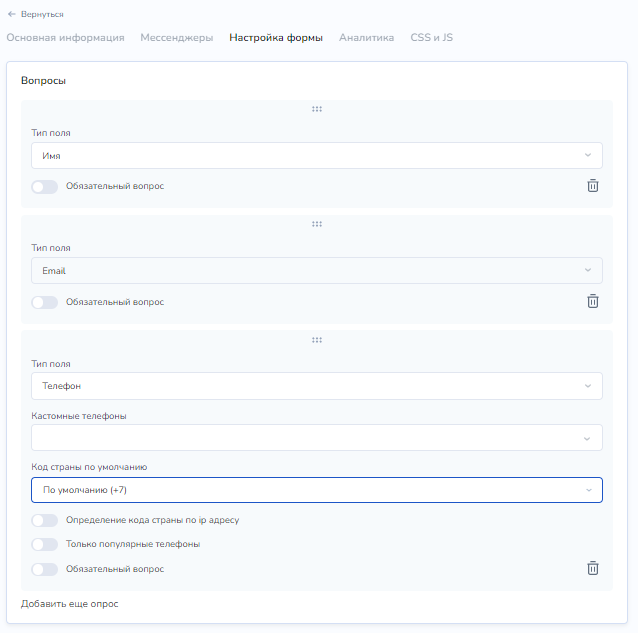The width and height of the screenshot is (638, 633).
Task: Click the back arrow next to Вернуться
Action: [11, 14]
